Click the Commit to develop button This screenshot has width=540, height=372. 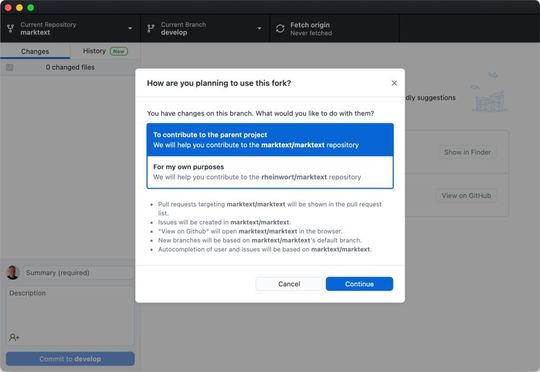[x=70, y=359]
